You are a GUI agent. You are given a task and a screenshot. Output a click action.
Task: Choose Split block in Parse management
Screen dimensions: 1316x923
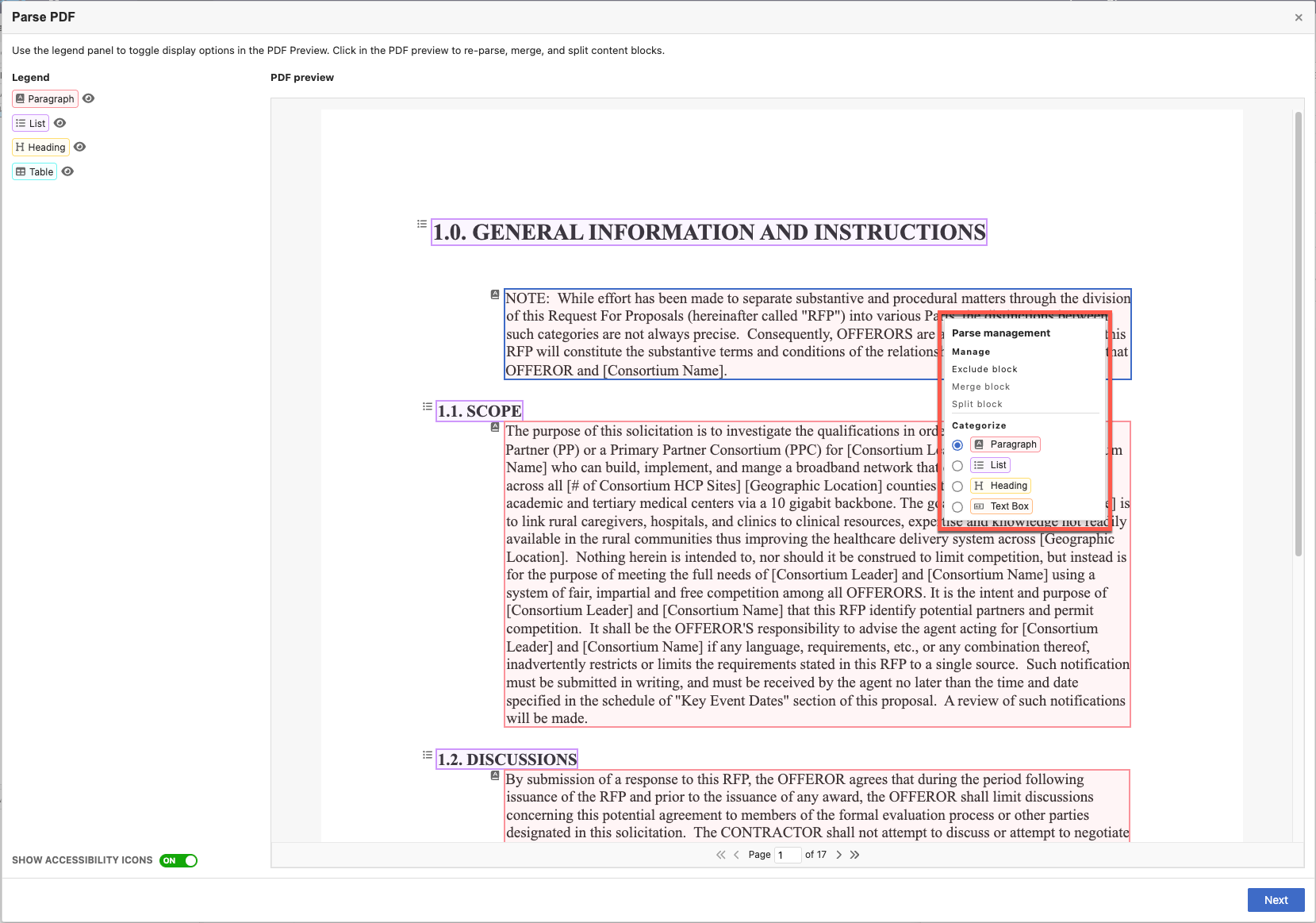tap(977, 404)
